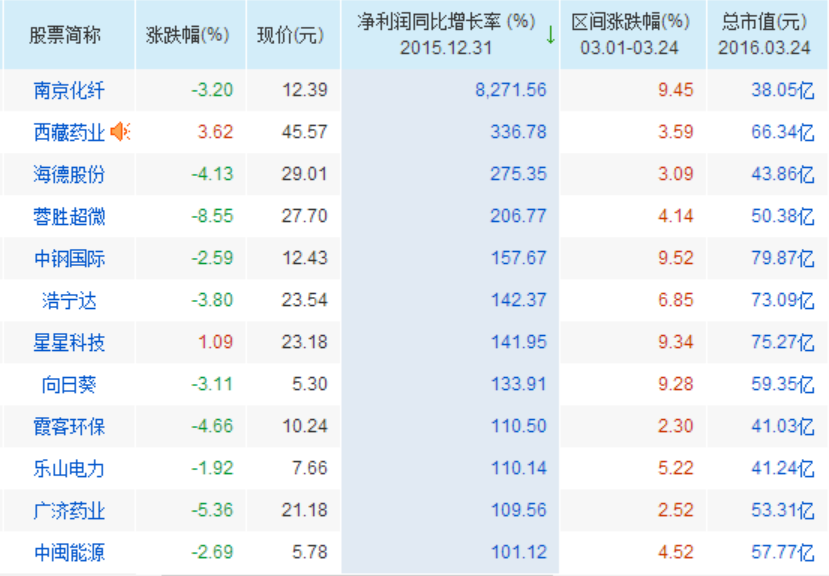Click market cap 73.09亿
829x576 pixels.
pyautogui.click(x=783, y=300)
